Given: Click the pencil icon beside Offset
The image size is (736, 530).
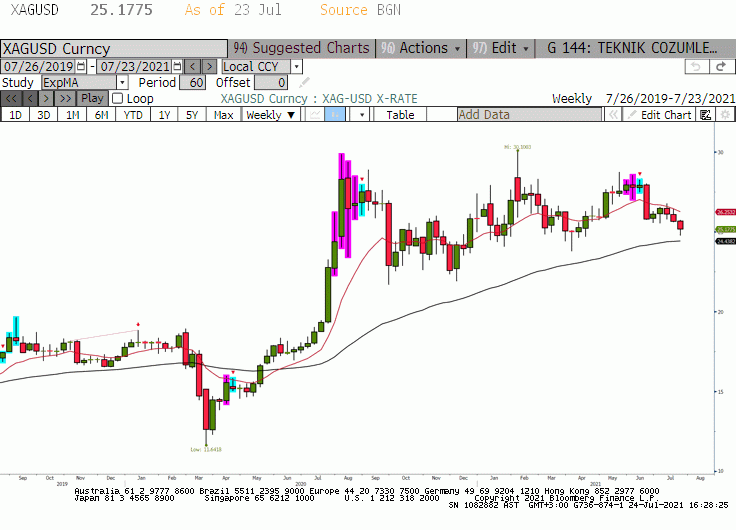Looking at the screenshot, I should click(304, 83).
